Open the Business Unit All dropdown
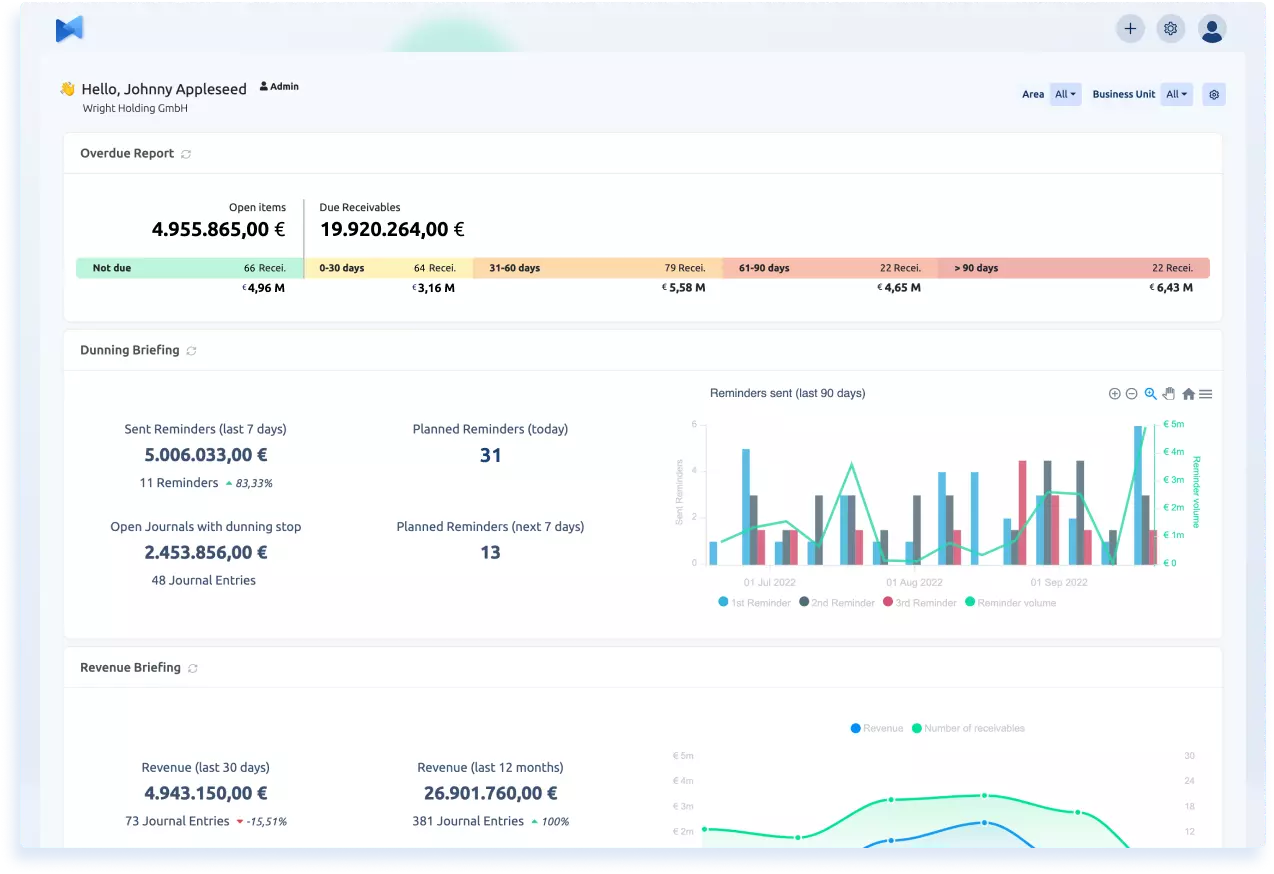Image resolution: width=1274 pixels, height=874 pixels. 1177,94
